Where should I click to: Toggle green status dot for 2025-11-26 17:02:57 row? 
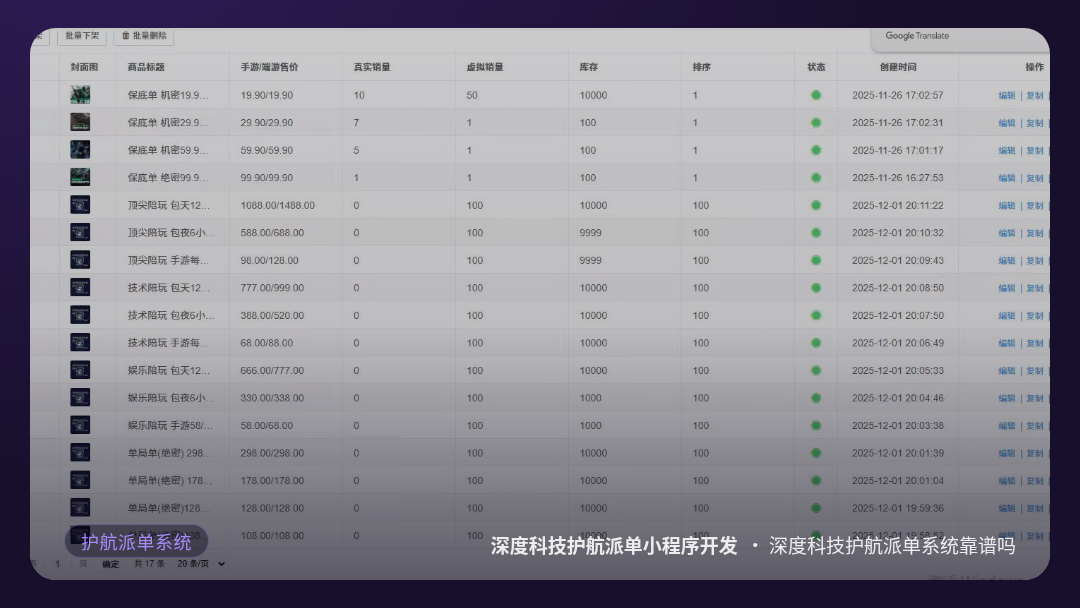pyautogui.click(x=816, y=95)
